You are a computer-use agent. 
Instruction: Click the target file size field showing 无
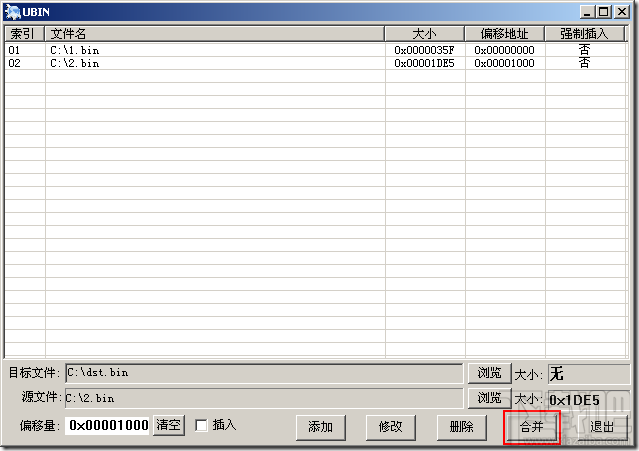pos(589,374)
